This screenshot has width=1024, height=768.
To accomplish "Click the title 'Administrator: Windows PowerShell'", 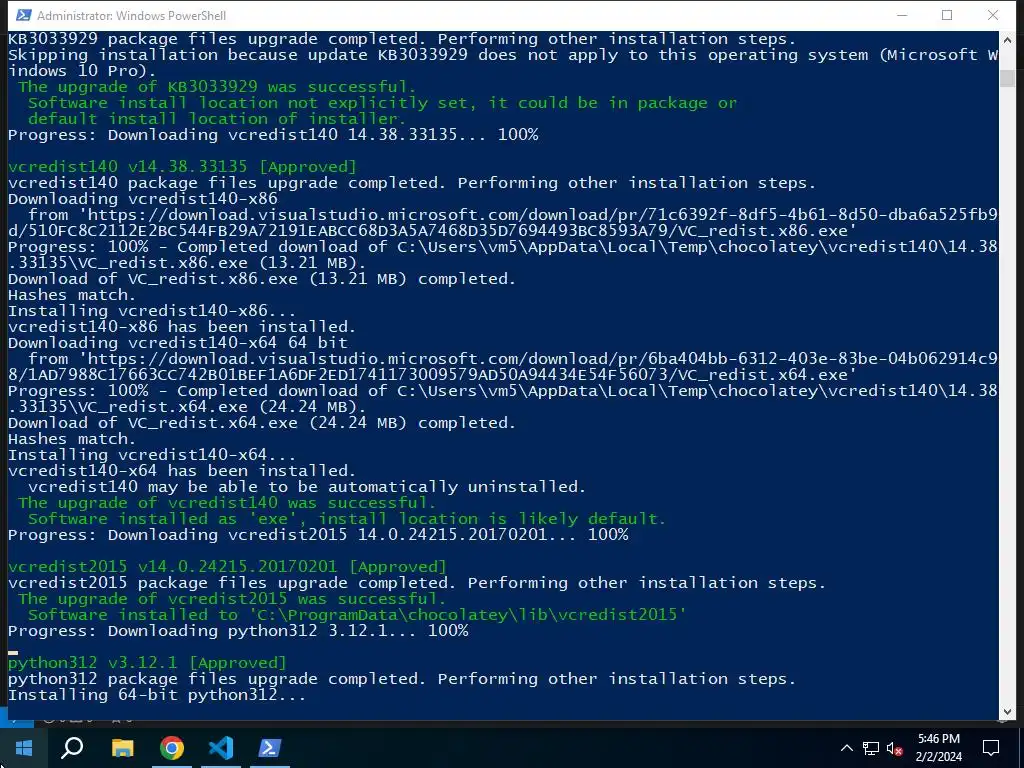I will pyautogui.click(x=131, y=16).
